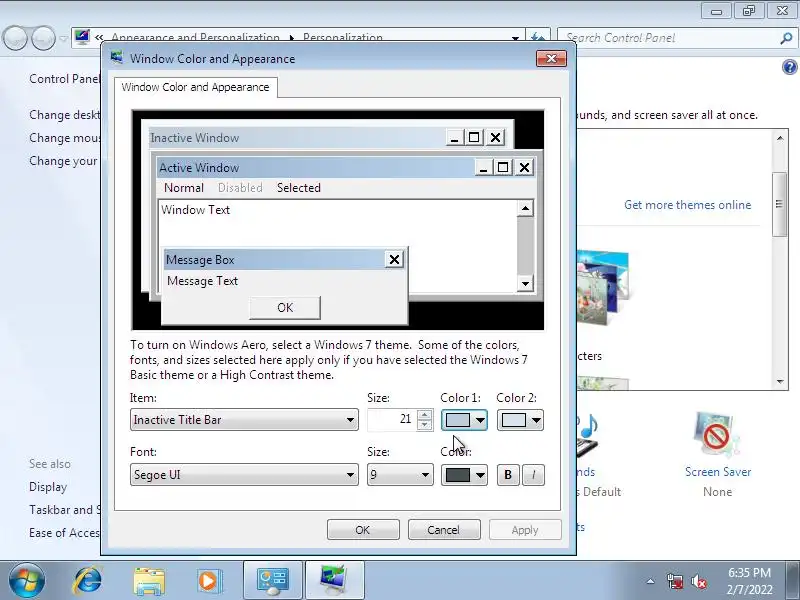Screen dimensions: 800x600
Task: Open the Color 1 picker dropdown
Action: (x=464, y=420)
